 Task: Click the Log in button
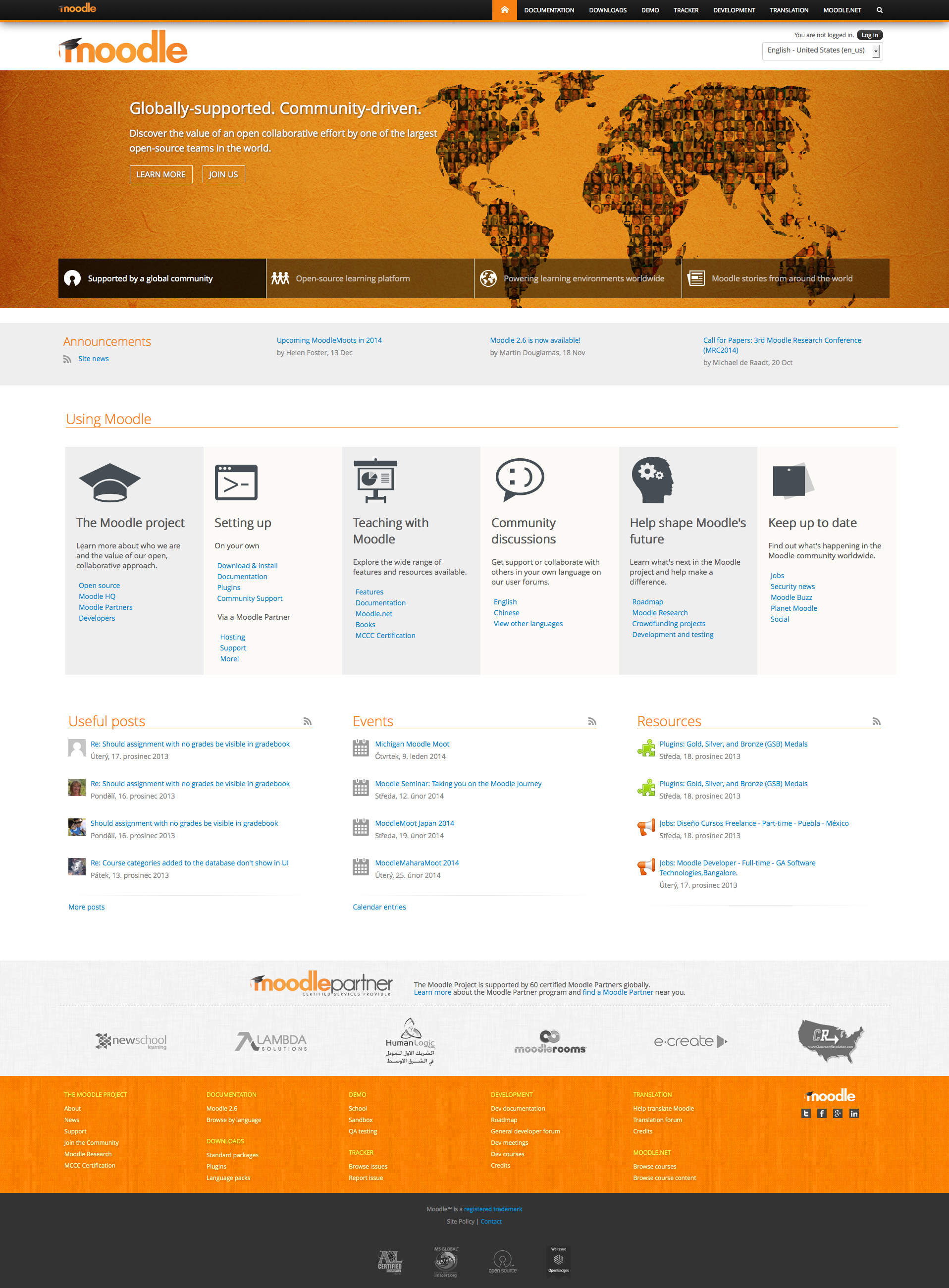point(869,35)
